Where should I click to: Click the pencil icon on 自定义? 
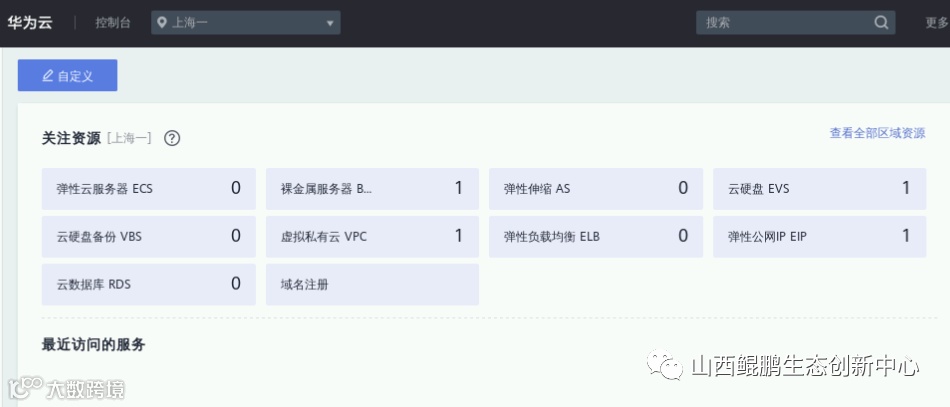[x=46, y=76]
